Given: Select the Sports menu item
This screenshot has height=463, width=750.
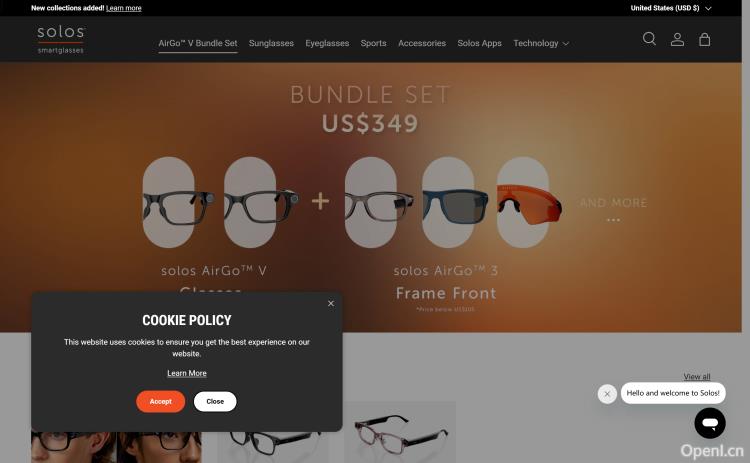Looking at the screenshot, I should [x=373, y=43].
